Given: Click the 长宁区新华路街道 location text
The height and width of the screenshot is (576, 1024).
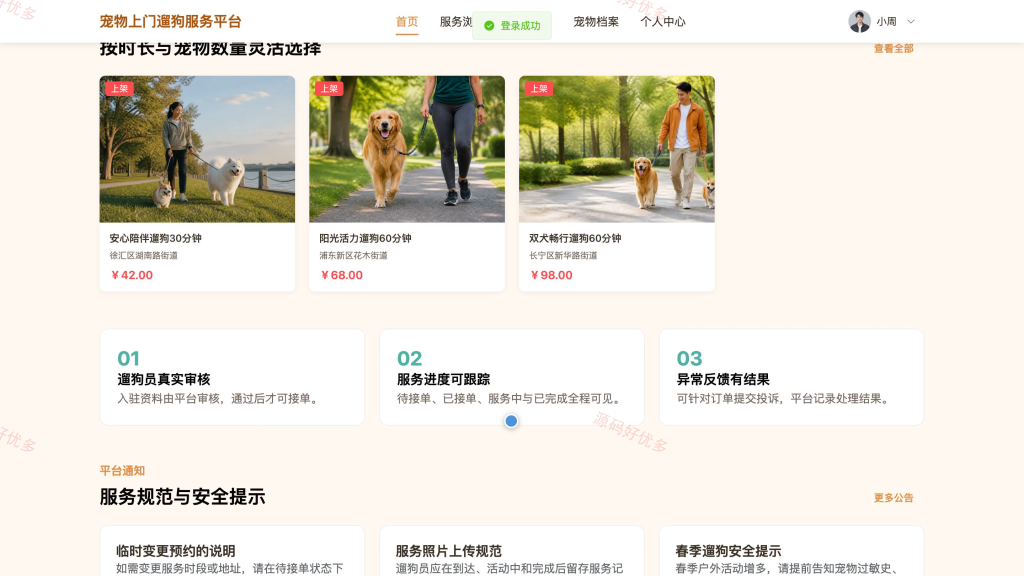Looking at the screenshot, I should [x=563, y=255].
